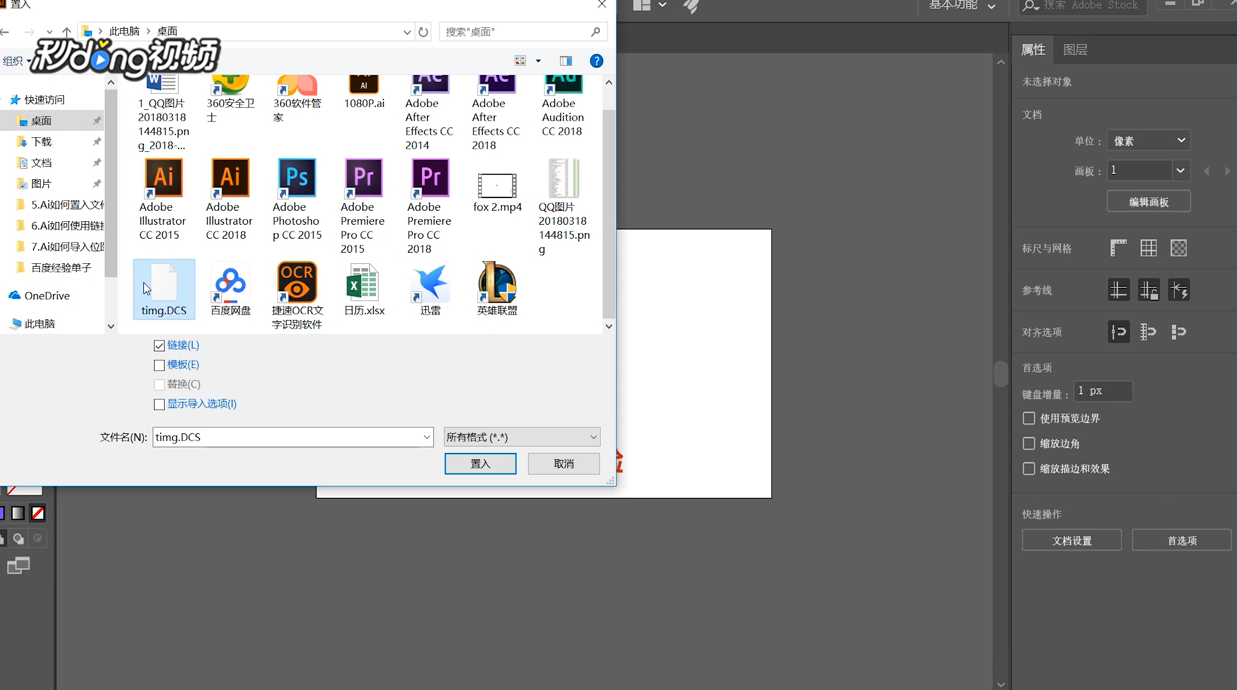Select the none fill swatch in toolbar

point(37,513)
